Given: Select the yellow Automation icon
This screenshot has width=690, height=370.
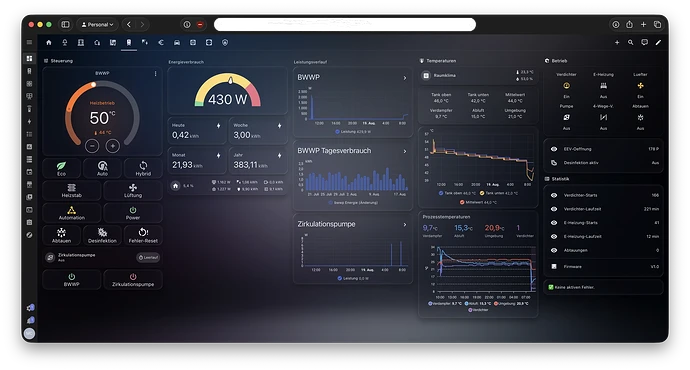Looking at the screenshot, I should coord(72,210).
